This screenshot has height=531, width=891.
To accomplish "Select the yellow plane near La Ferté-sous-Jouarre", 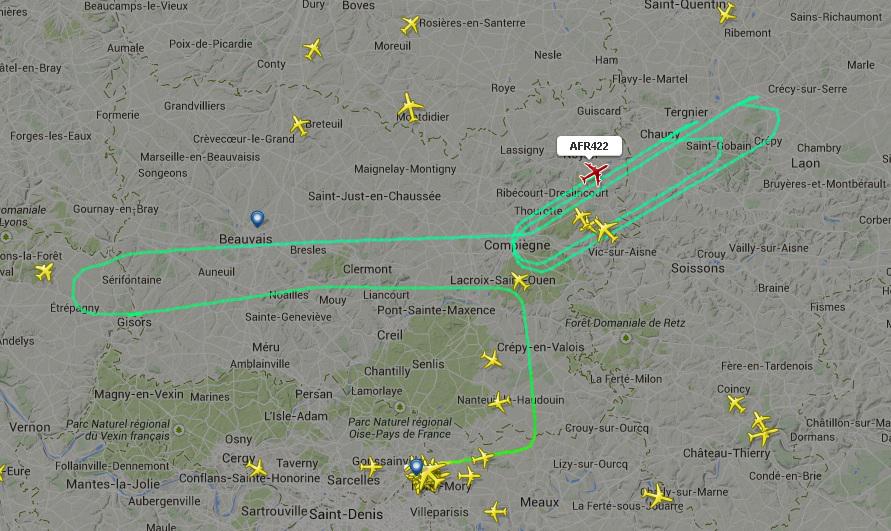I will tap(657, 495).
